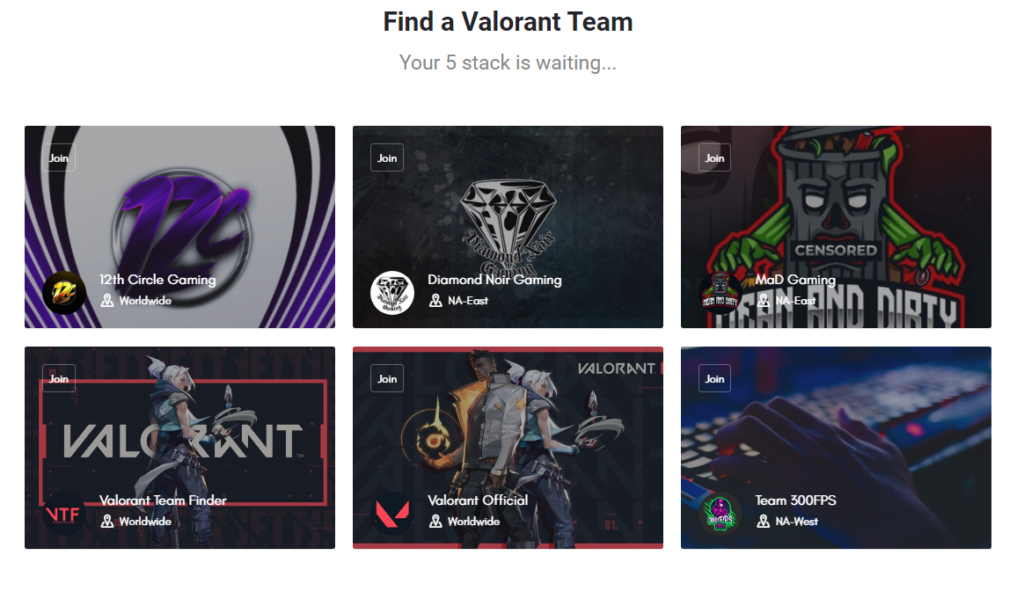This screenshot has height=599, width=1024.
Task: Click the Team 300FPS avatar icon
Action: coord(720,513)
